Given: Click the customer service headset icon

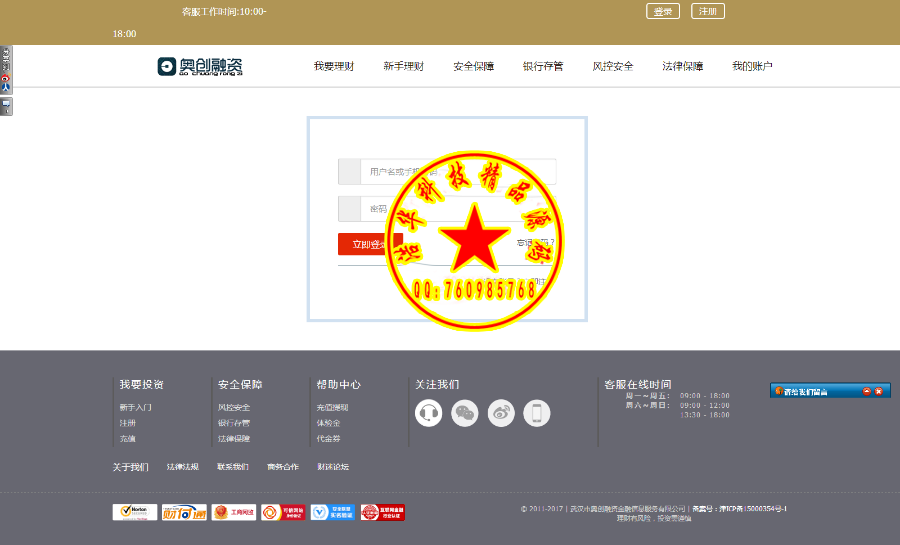Looking at the screenshot, I should (429, 413).
